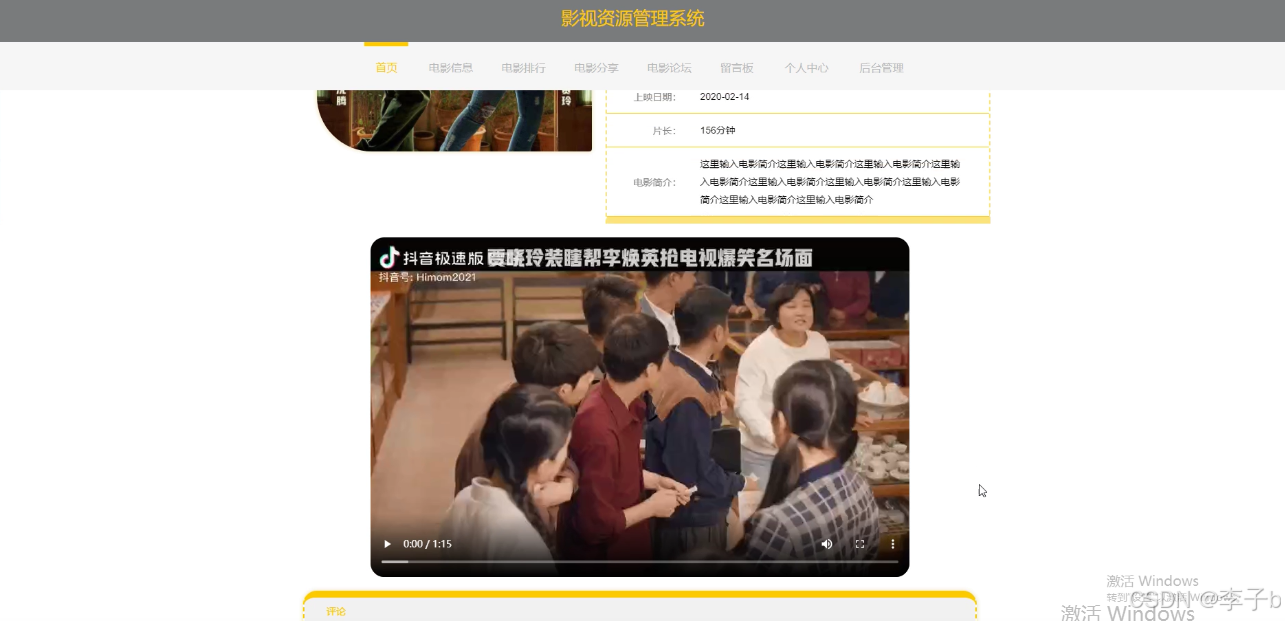
Task: Click the 上映日期 label
Action: (654, 97)
